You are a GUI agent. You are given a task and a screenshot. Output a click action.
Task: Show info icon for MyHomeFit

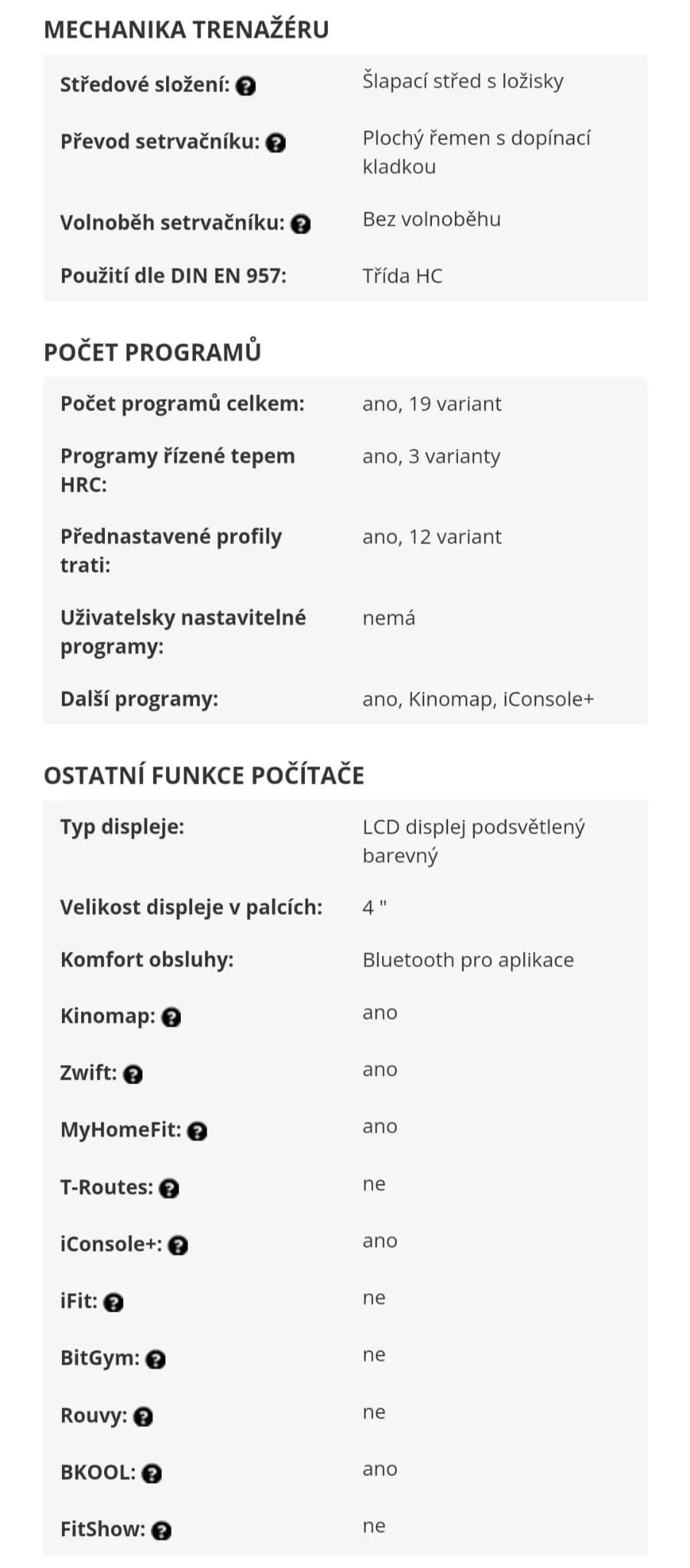point(198,1131)
